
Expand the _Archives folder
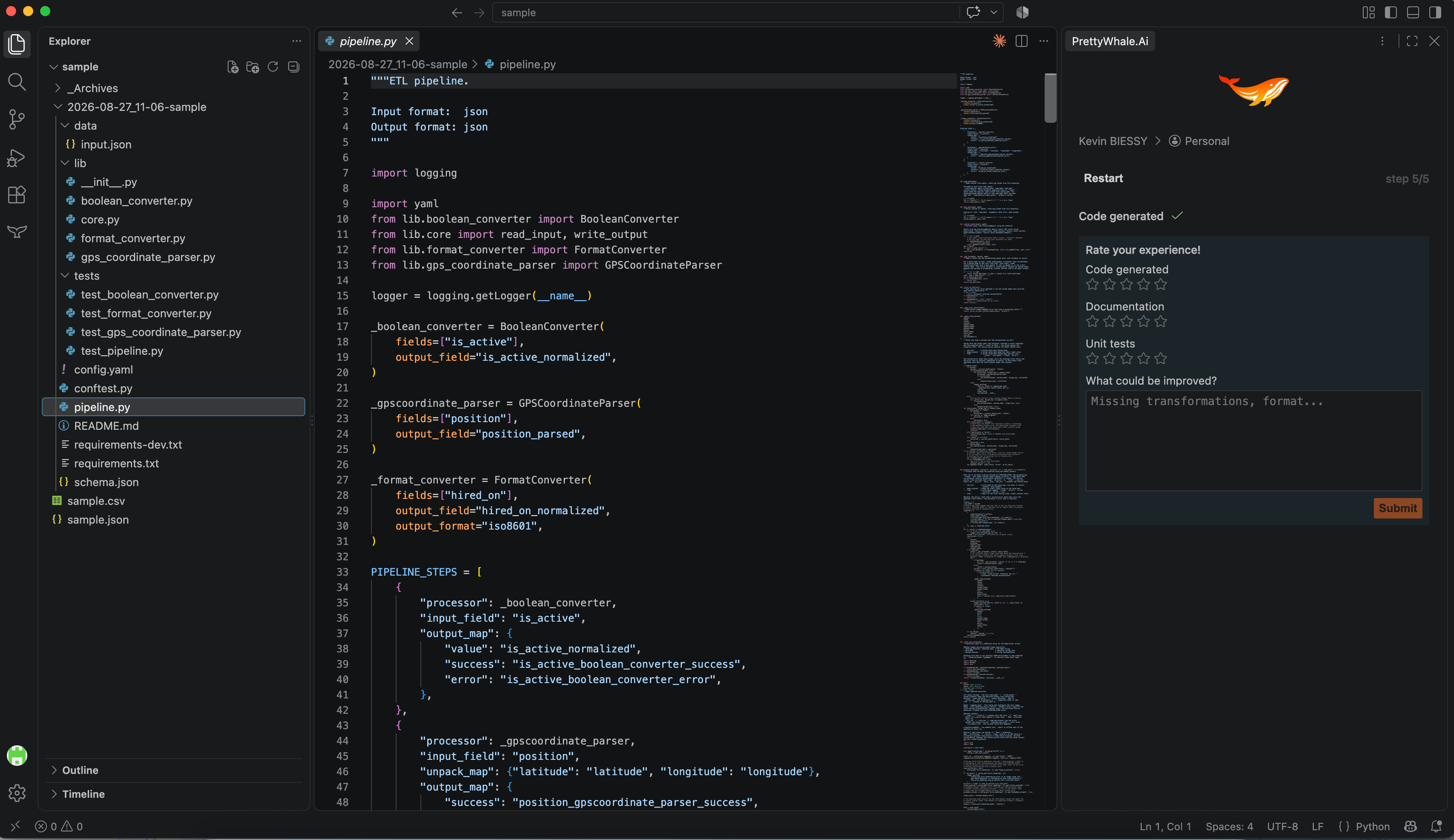92,88
